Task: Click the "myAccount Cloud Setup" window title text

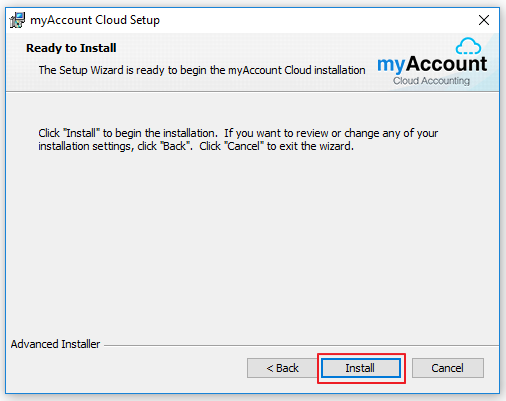Action: (95, 20)
